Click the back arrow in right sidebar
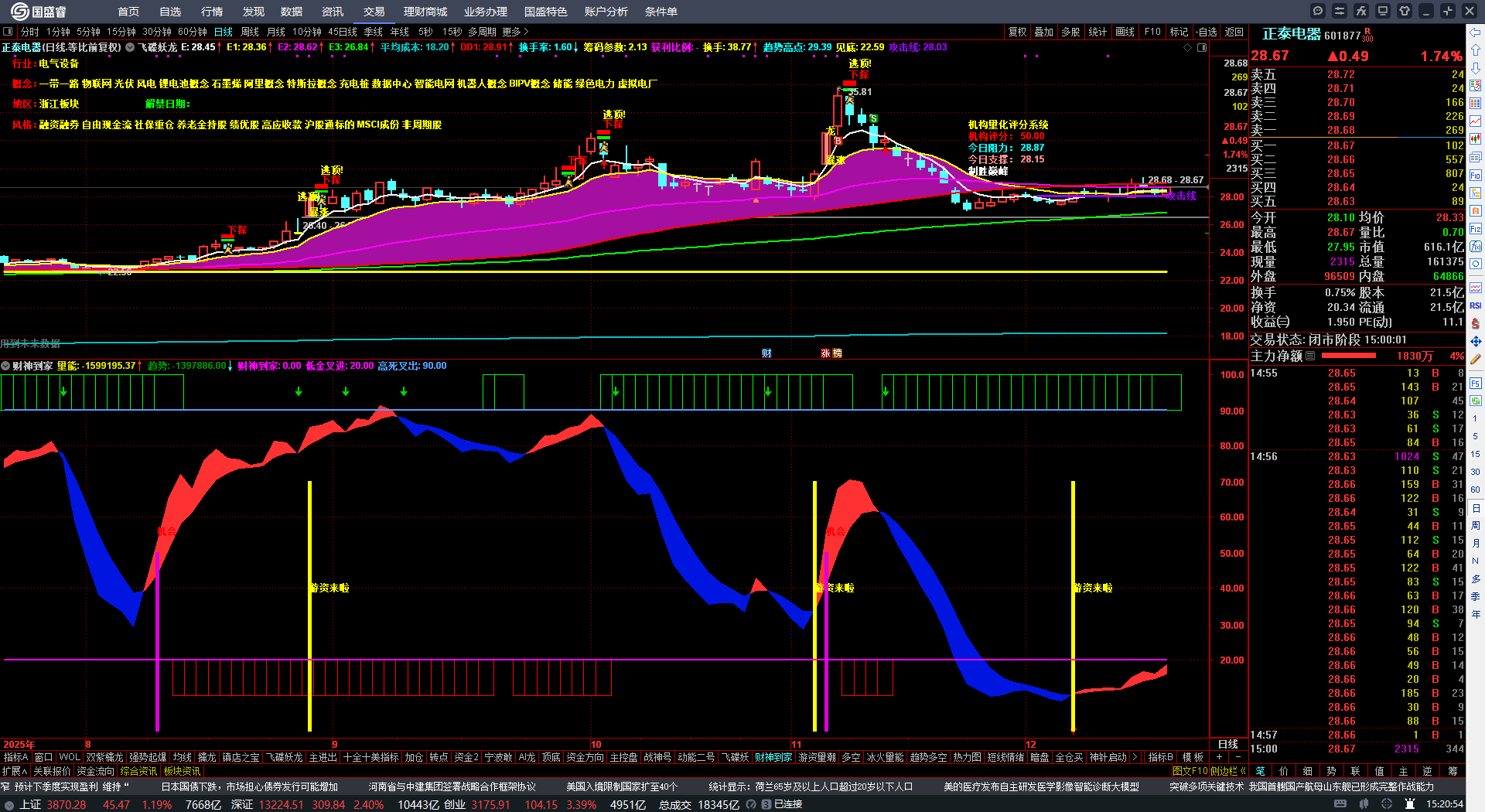This screenshot has height=812, width=1485. pos(1476,32)
